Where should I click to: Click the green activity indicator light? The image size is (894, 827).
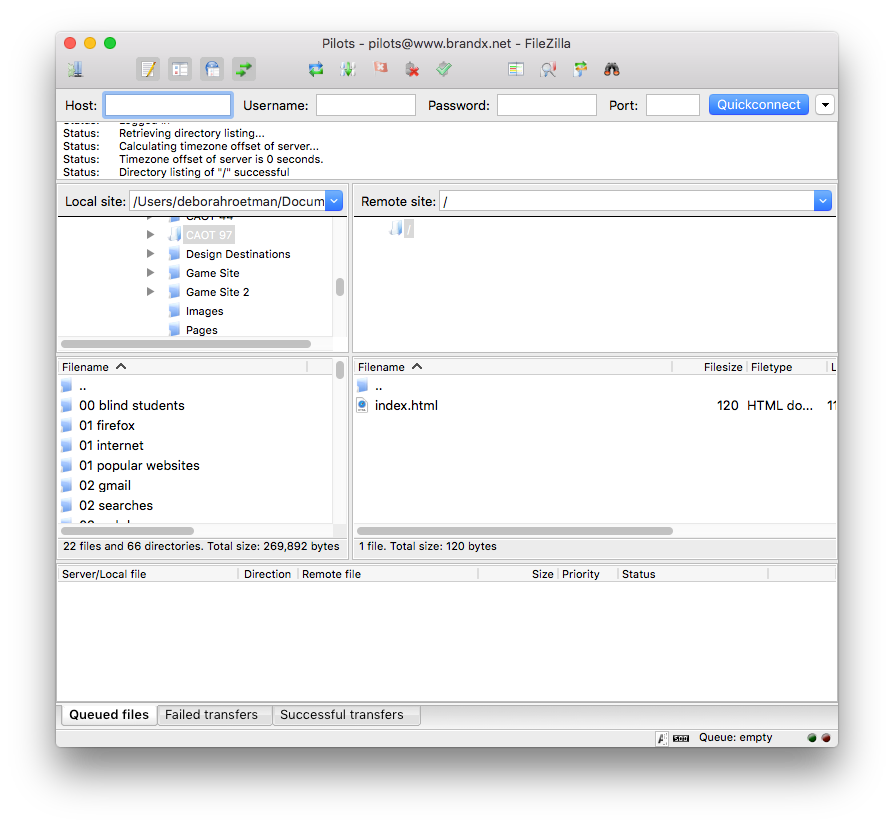pos(812,738)
